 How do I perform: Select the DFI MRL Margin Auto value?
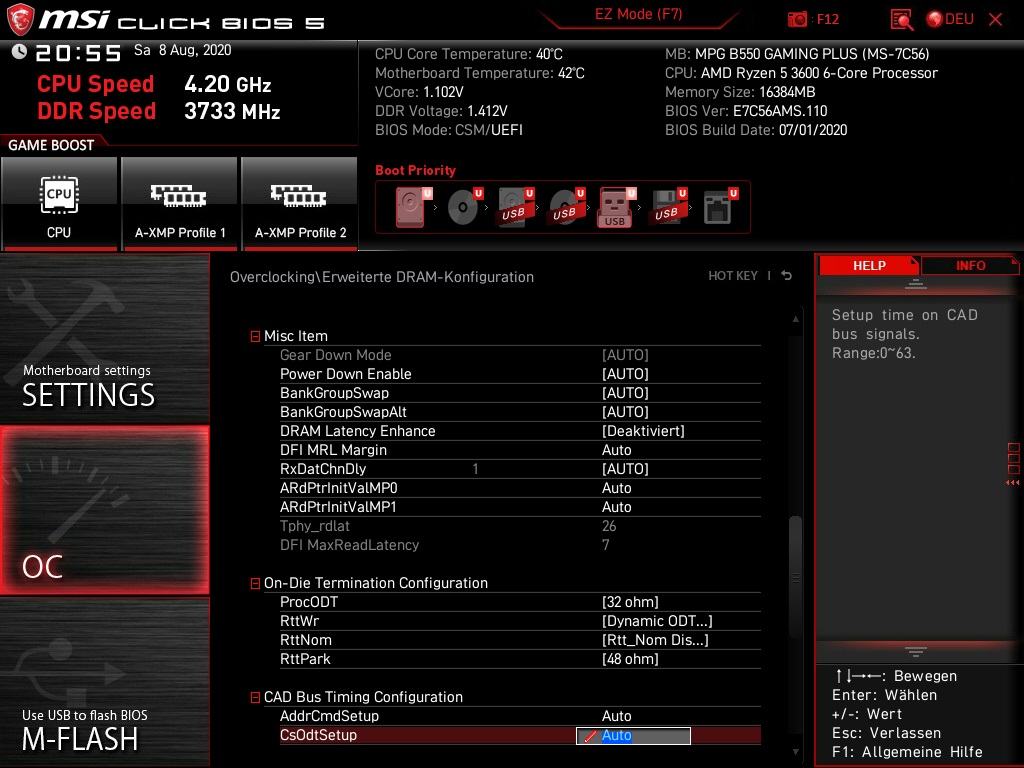tap(616, 450)
